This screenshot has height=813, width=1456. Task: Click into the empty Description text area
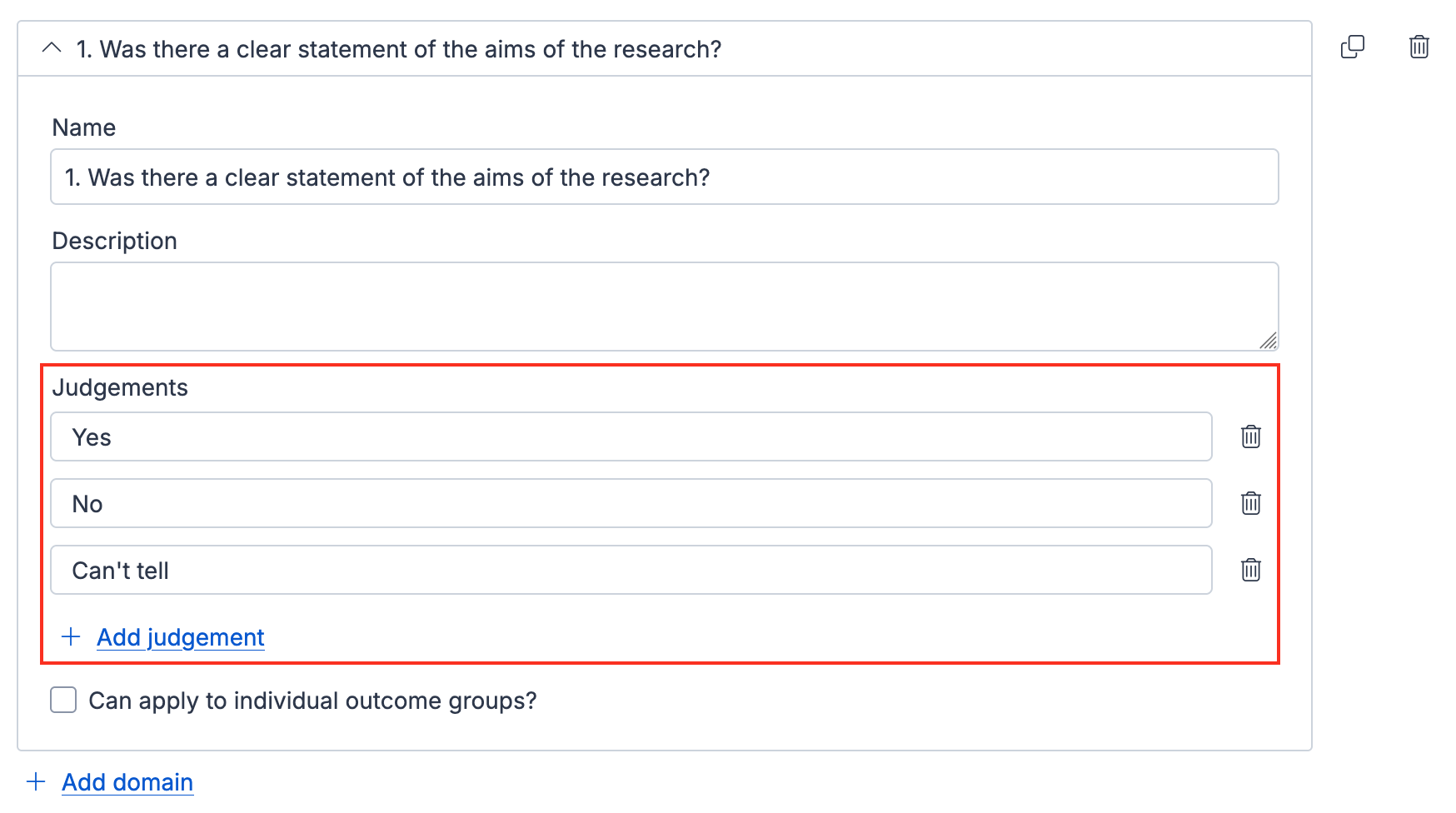664,307
